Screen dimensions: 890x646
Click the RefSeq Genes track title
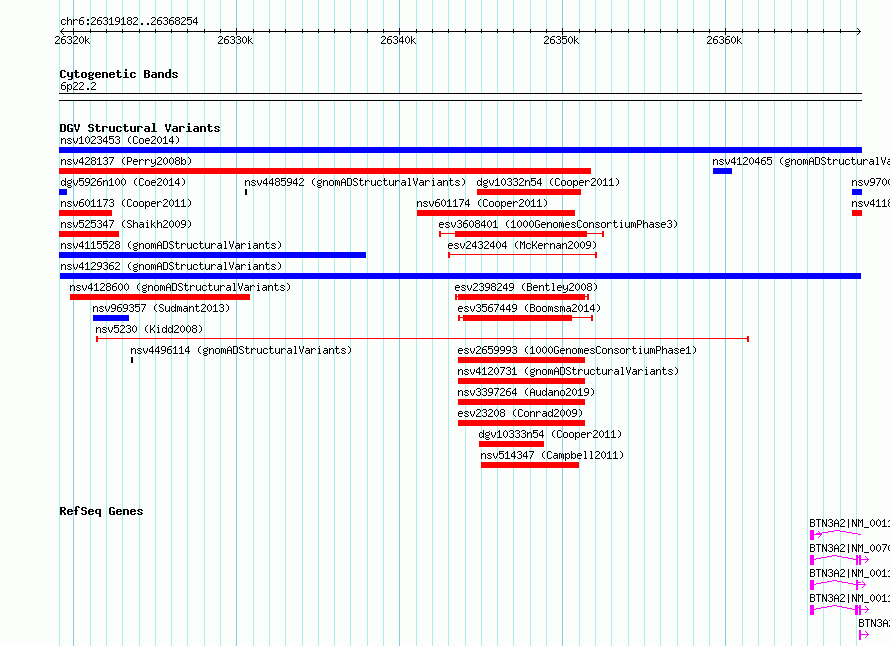[x=101, y=511]
